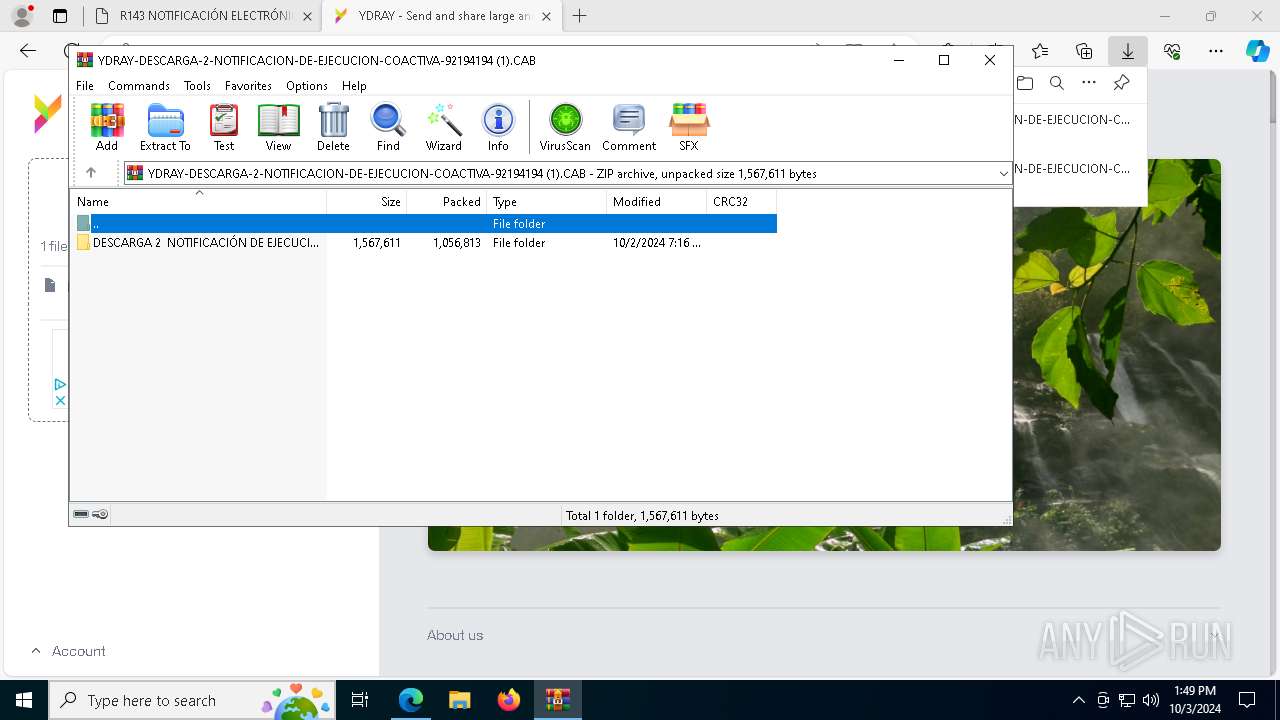Click the Find magnifier icon
Screen dimensions: 1280x720
click(x=388, y=127)
